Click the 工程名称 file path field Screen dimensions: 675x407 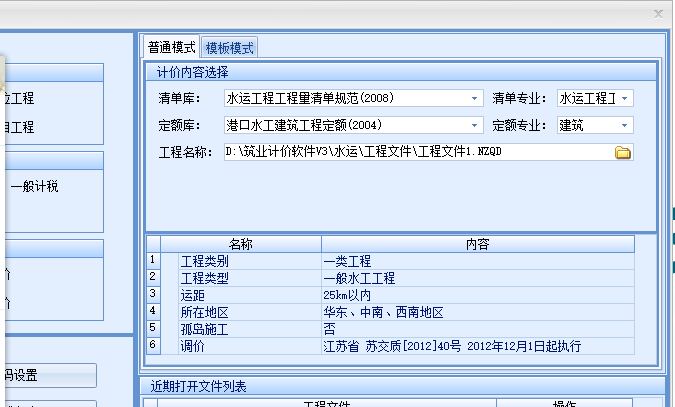[x=415, y=153]
